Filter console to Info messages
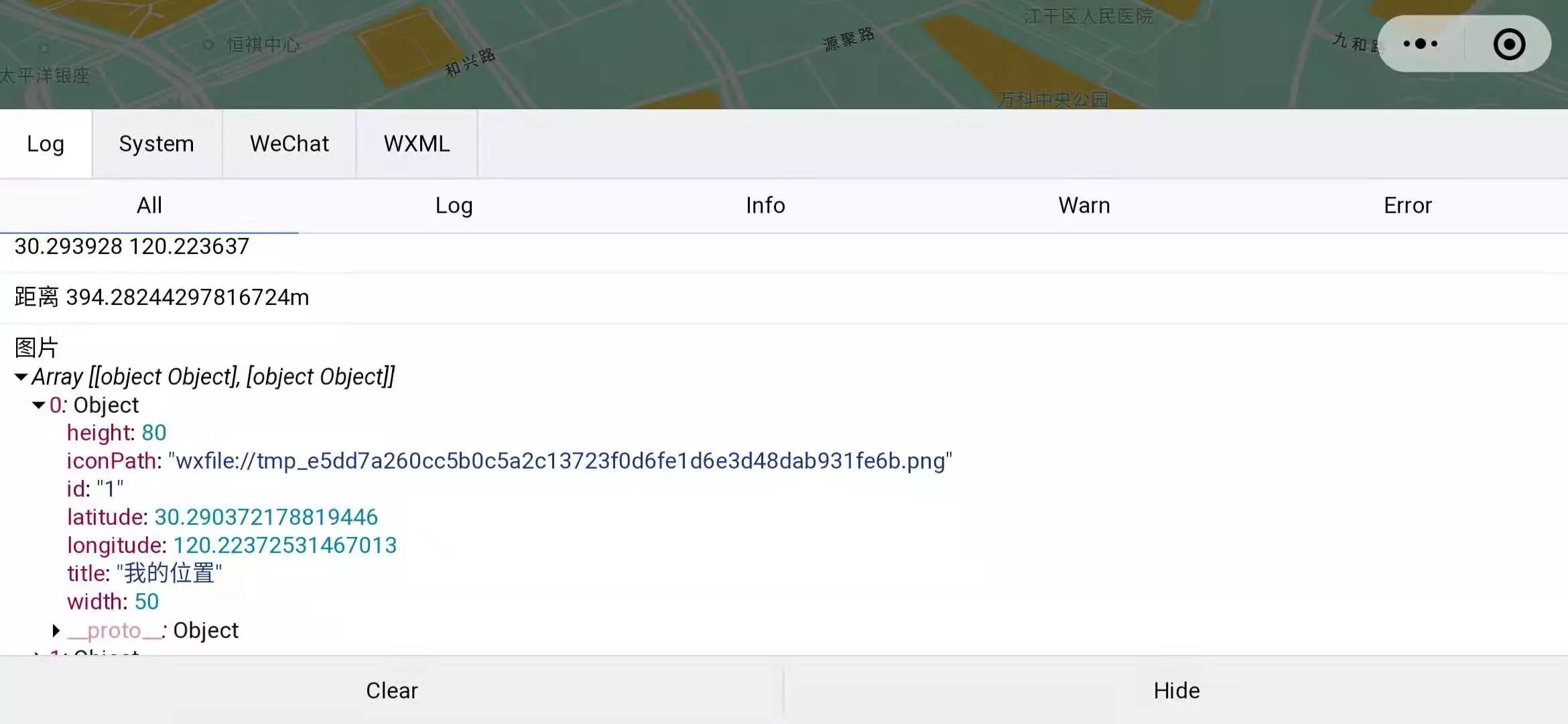This screenshot has width=1568, height=724. (x=765, y=206)
